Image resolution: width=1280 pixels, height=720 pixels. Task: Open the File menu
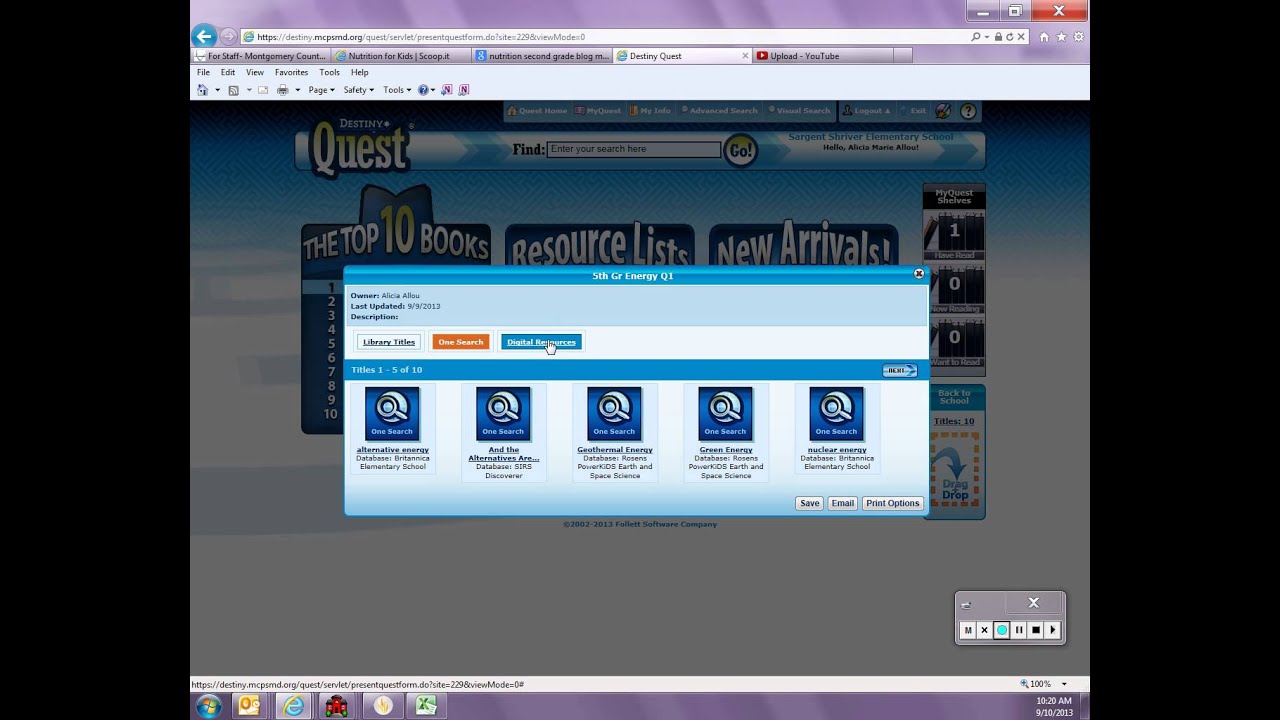tap(203, 72)
